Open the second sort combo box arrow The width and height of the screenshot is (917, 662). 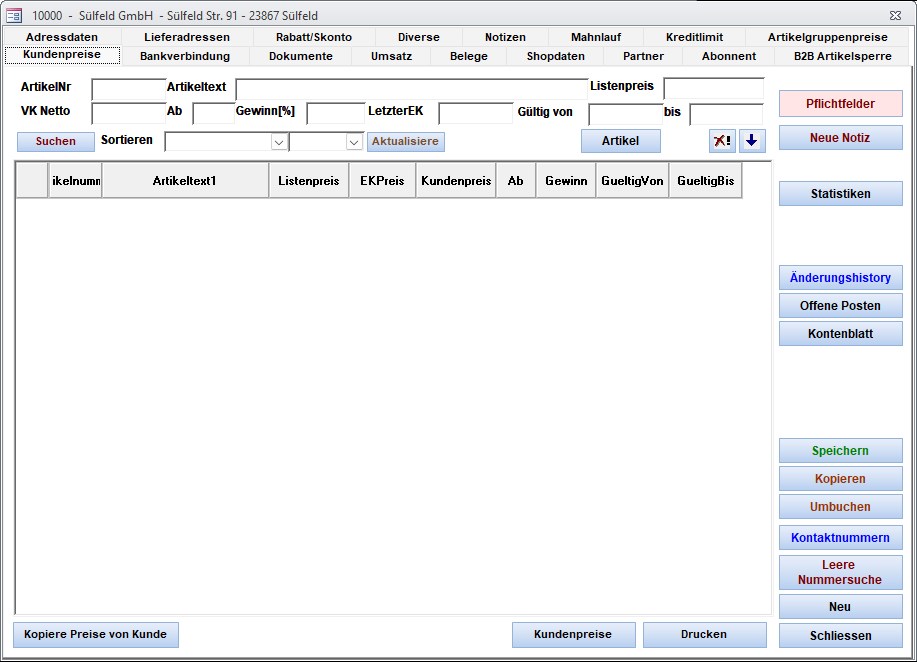pos(354,142)
